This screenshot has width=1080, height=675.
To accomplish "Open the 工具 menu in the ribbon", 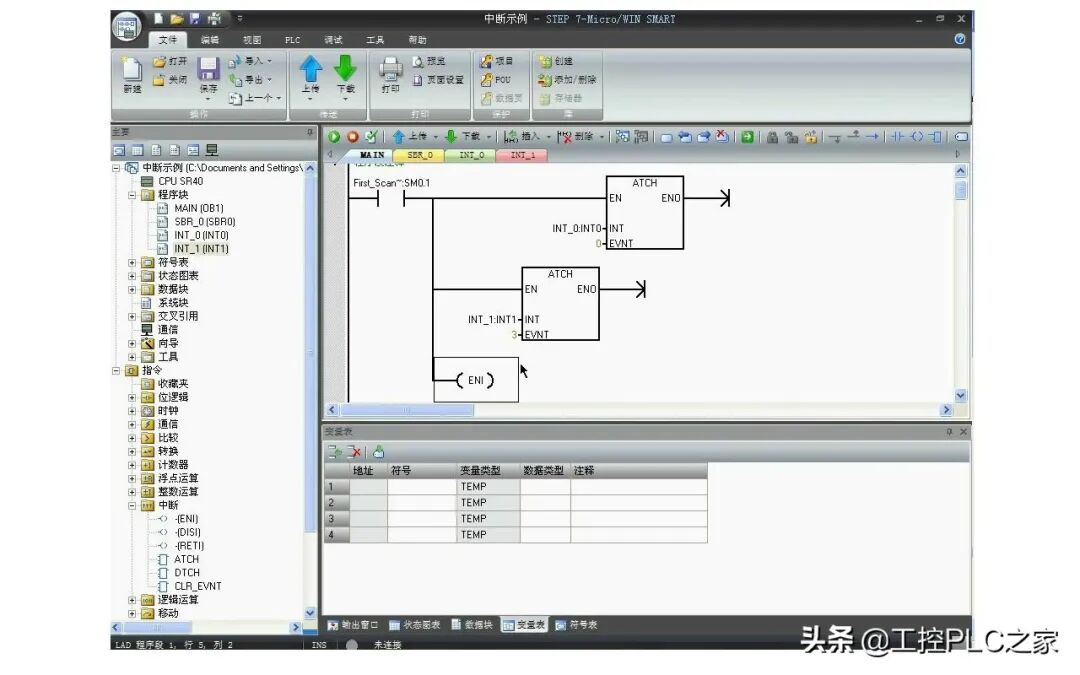I will 375,39.
